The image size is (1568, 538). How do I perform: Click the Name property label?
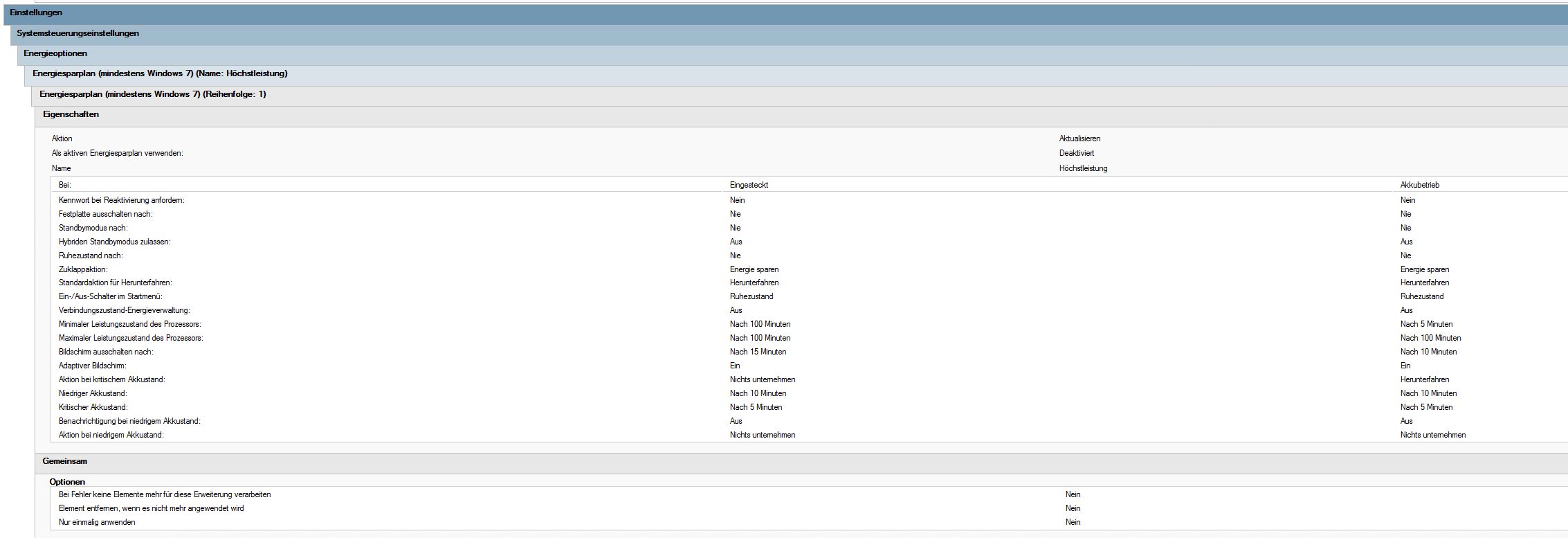click(61, 168)
